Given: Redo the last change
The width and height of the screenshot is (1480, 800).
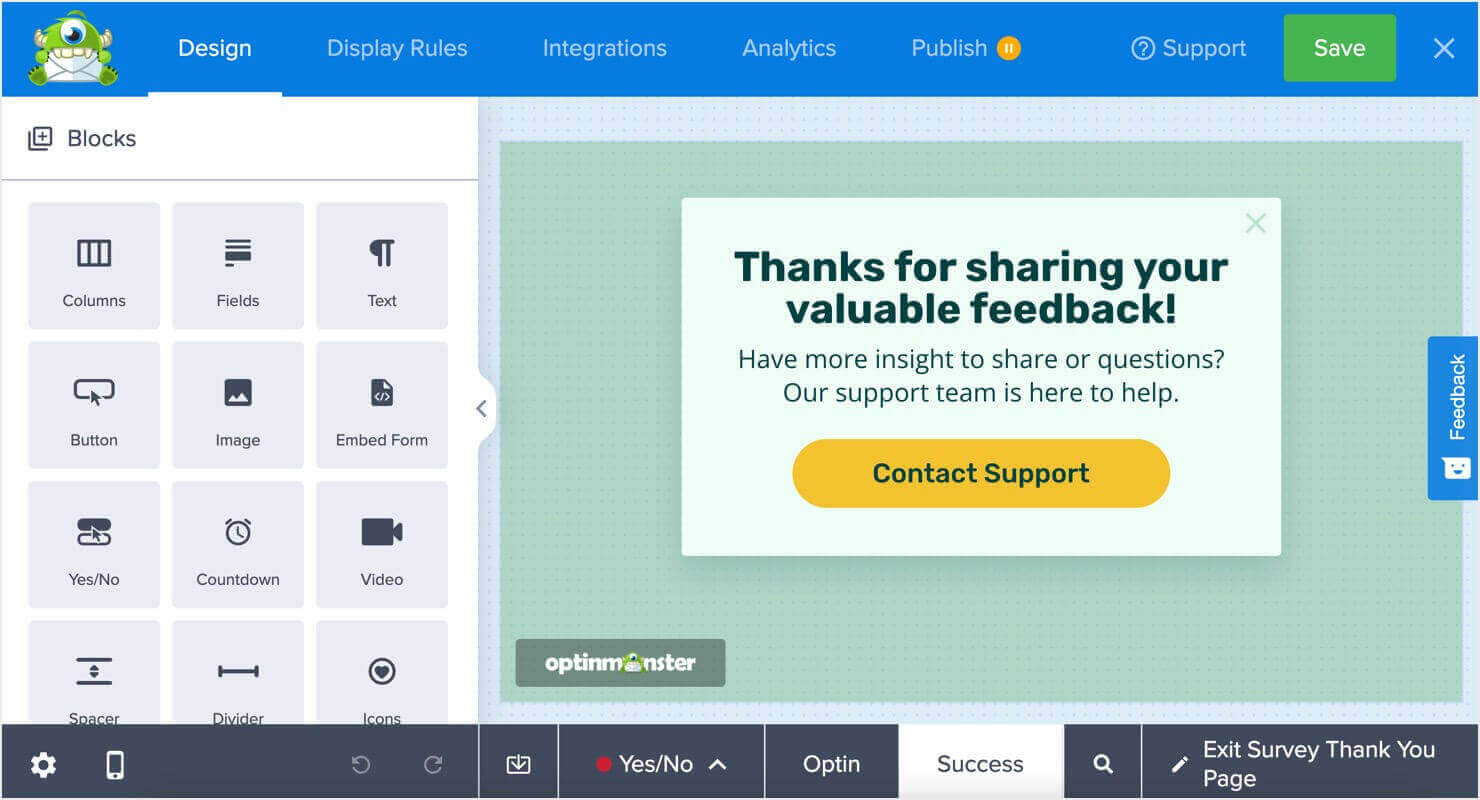Looking at the screenshot, I should point(432,763).
